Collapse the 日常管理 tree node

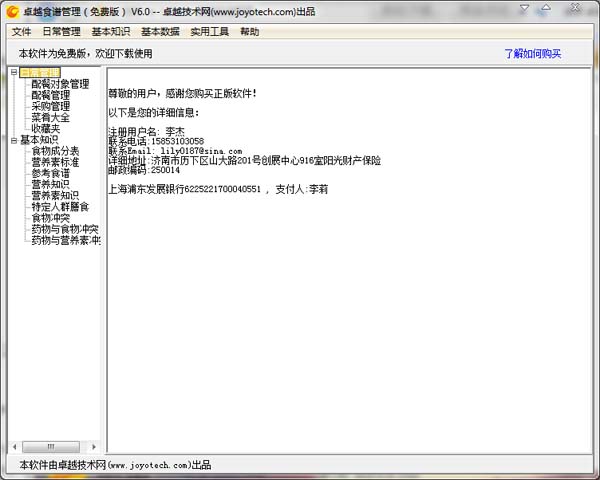click(x=14, y=72)
